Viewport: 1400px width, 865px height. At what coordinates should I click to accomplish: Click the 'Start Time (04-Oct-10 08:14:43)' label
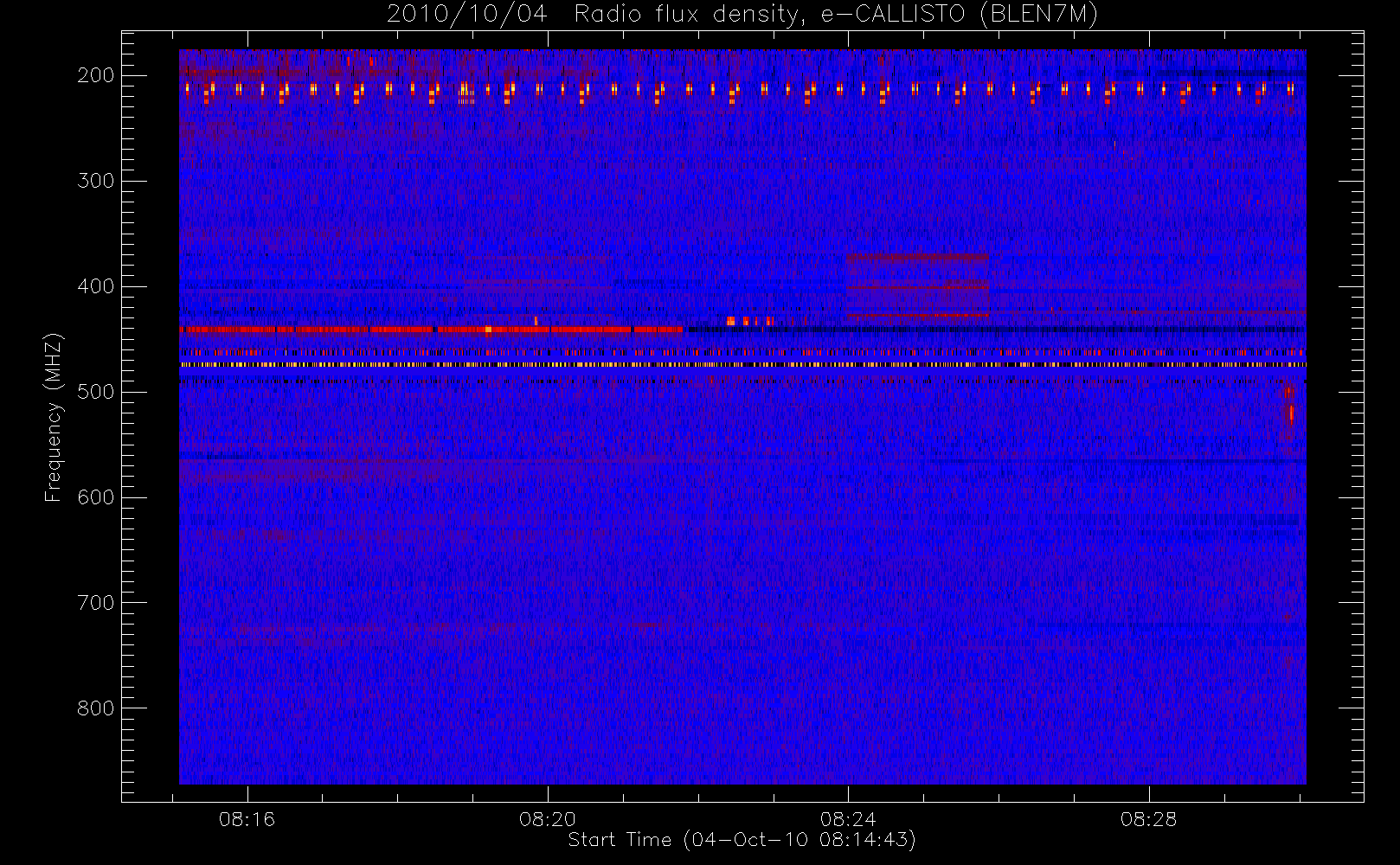click(742, 840)
